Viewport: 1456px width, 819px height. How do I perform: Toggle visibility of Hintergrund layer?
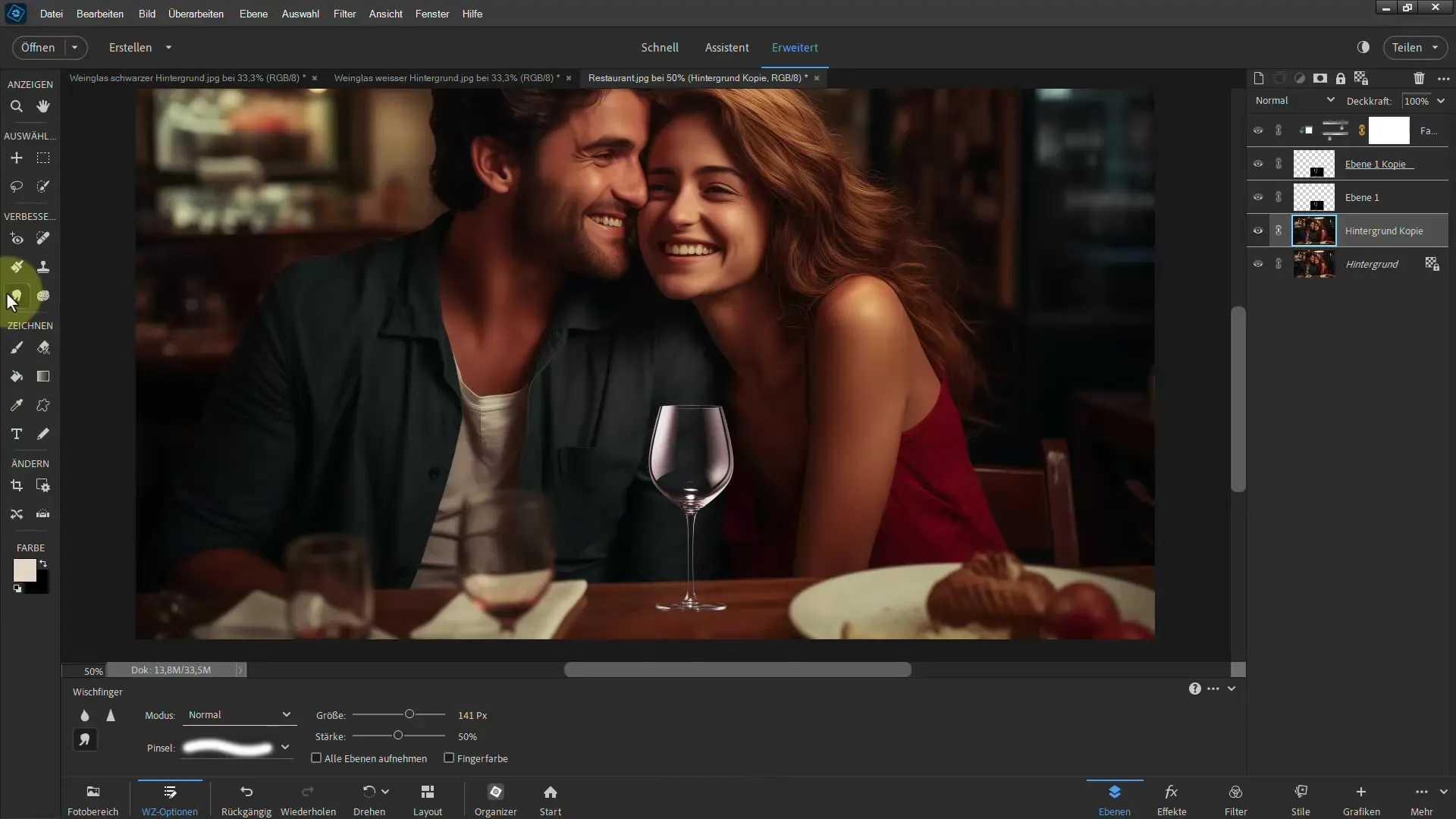1258,264
